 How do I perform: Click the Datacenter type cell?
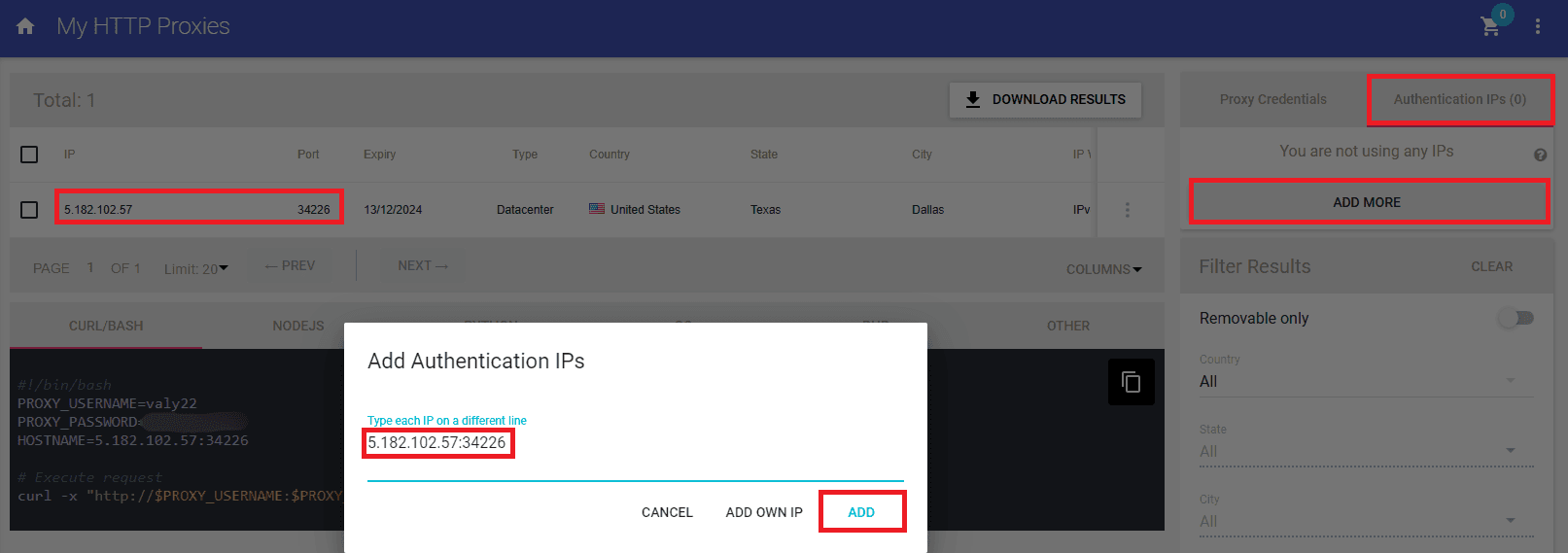[x=525, y=210]
